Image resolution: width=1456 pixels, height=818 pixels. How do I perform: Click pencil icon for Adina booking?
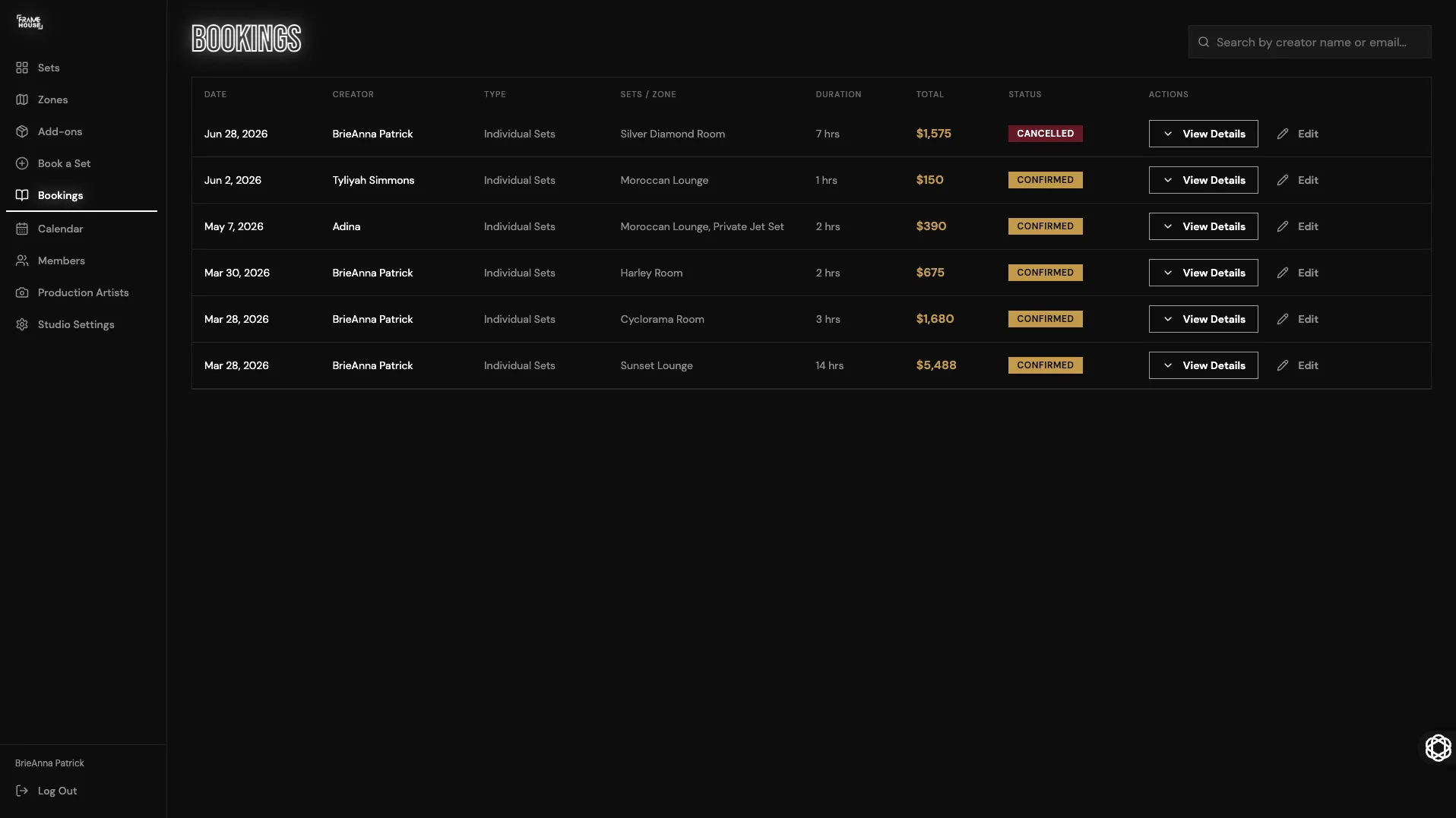1283,226
